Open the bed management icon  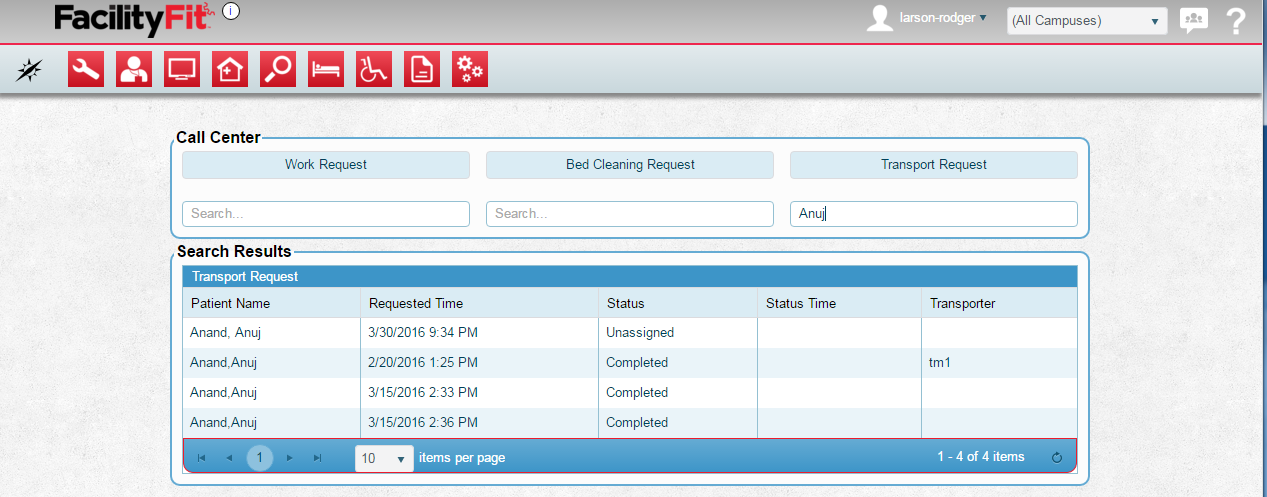point(326,69)
